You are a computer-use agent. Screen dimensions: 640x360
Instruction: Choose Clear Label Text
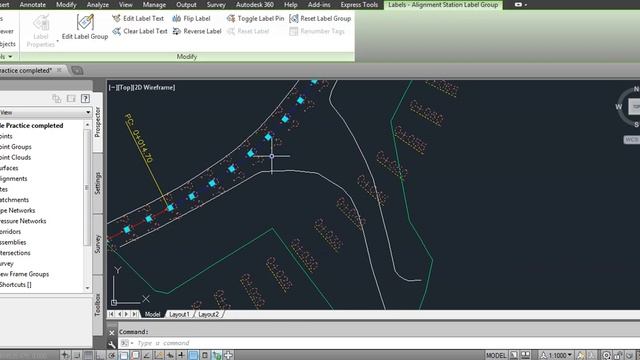(140, 31)
